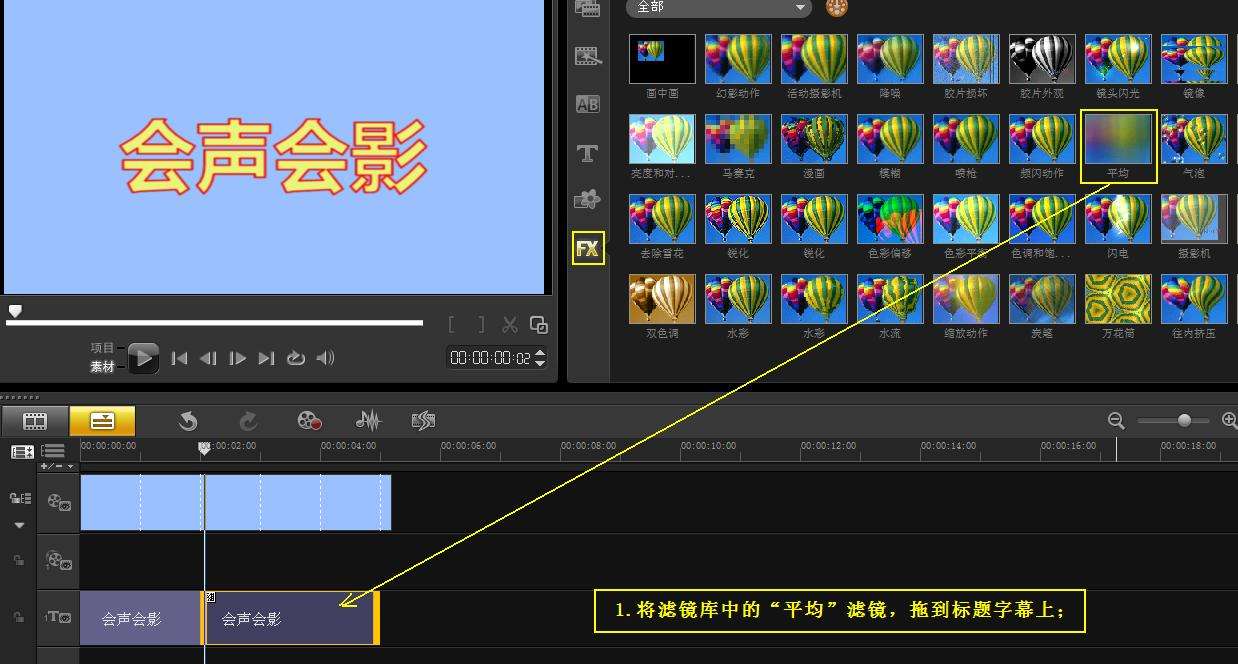Expand the 全部 filter category dropdown
Viewport: 1238px width, 664px height.
pyautogui.click(x=800, y=8)
